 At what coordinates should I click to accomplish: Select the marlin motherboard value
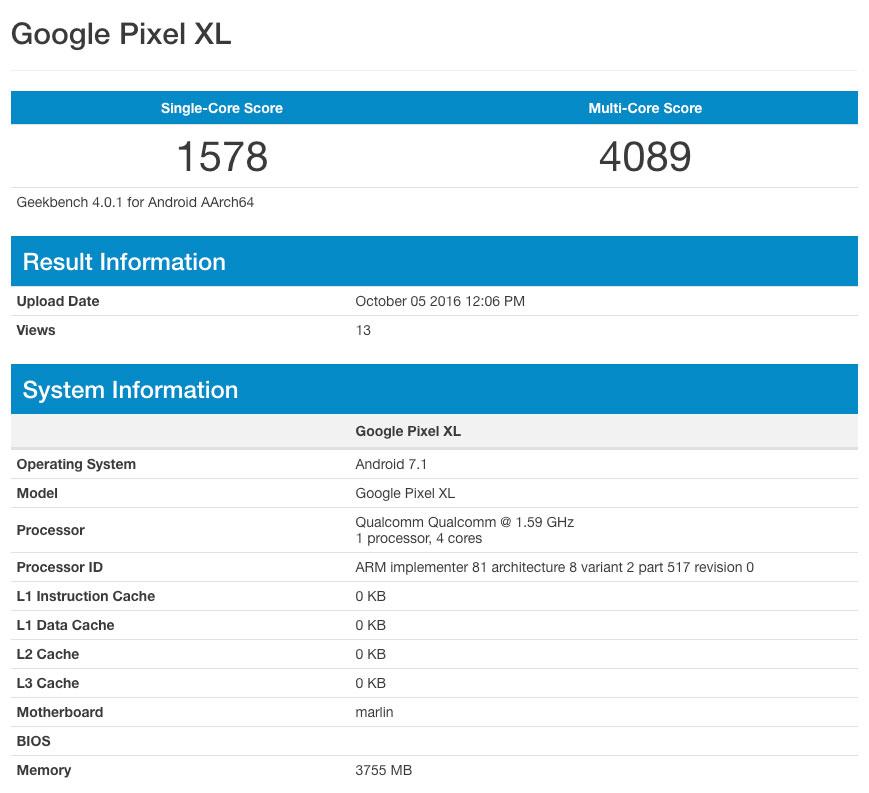375,712
